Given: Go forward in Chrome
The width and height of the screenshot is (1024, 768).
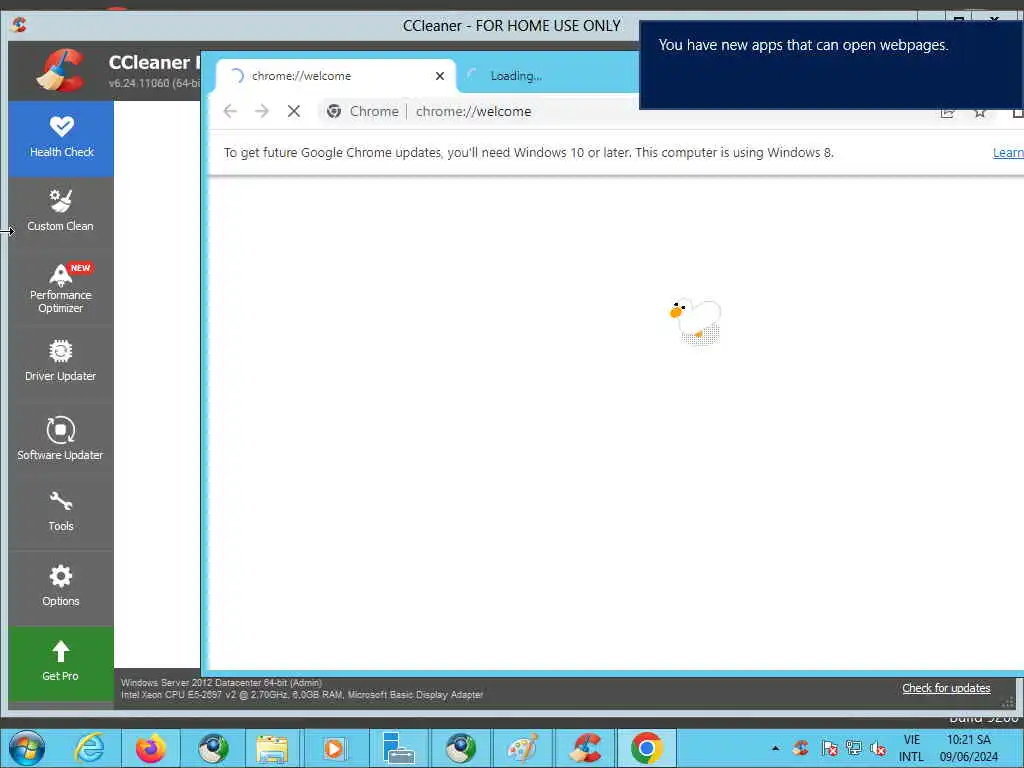Looking at the screenshot, I should point(262,111).
